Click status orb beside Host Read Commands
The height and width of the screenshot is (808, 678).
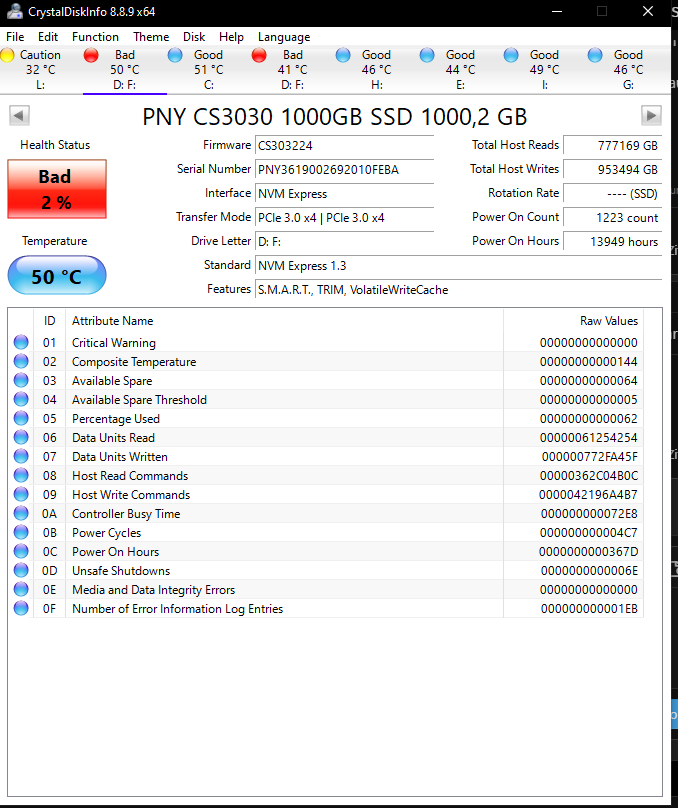[21, 475]
